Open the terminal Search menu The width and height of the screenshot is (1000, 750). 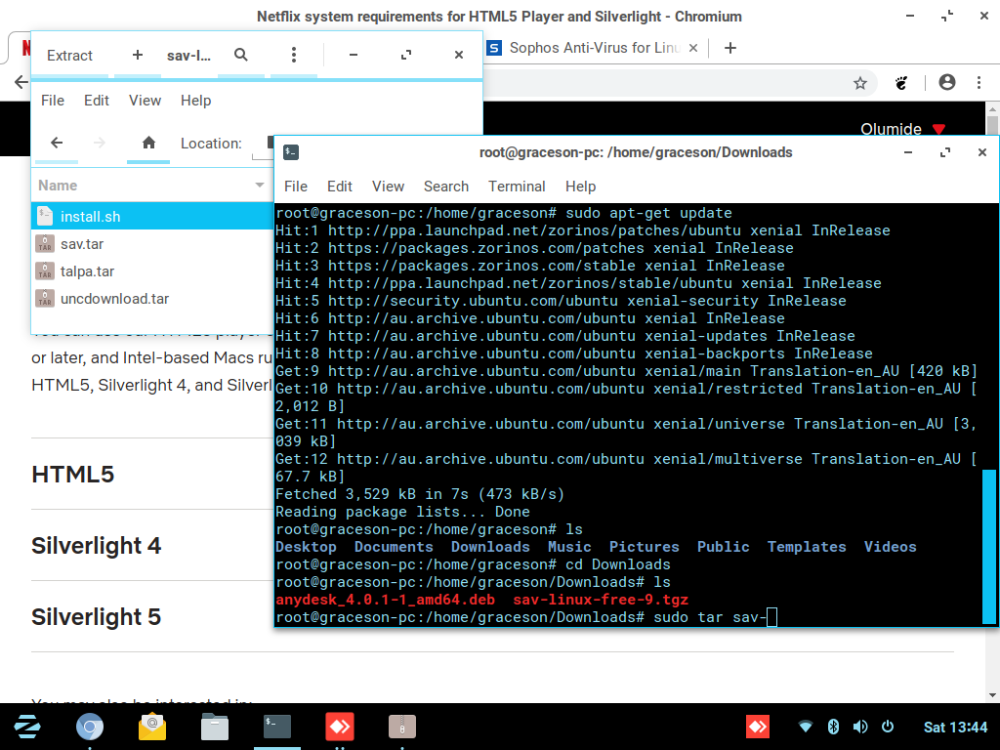click(x=446, y=187)
